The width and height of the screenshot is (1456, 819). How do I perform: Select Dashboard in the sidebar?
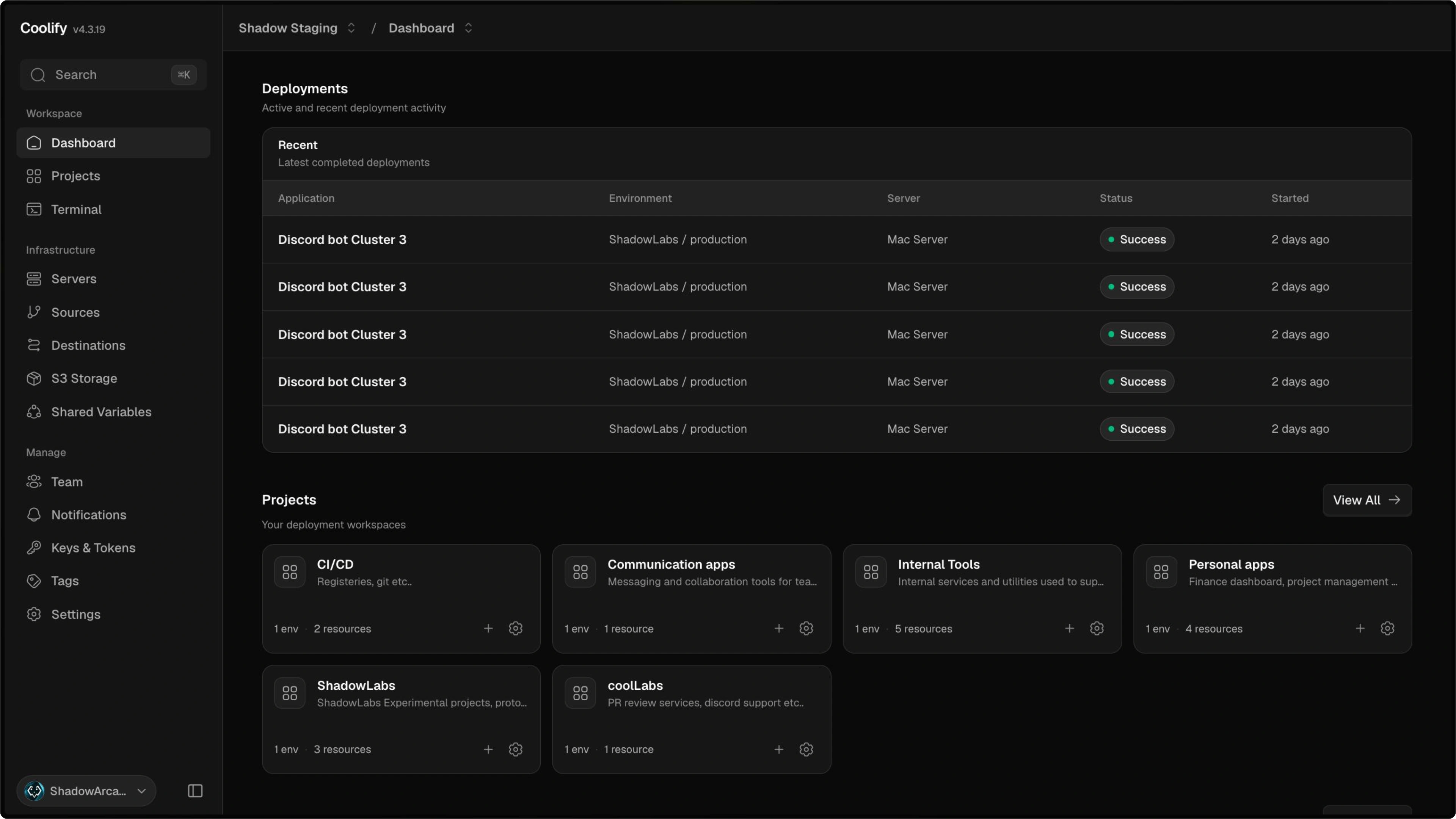[113, 143]
